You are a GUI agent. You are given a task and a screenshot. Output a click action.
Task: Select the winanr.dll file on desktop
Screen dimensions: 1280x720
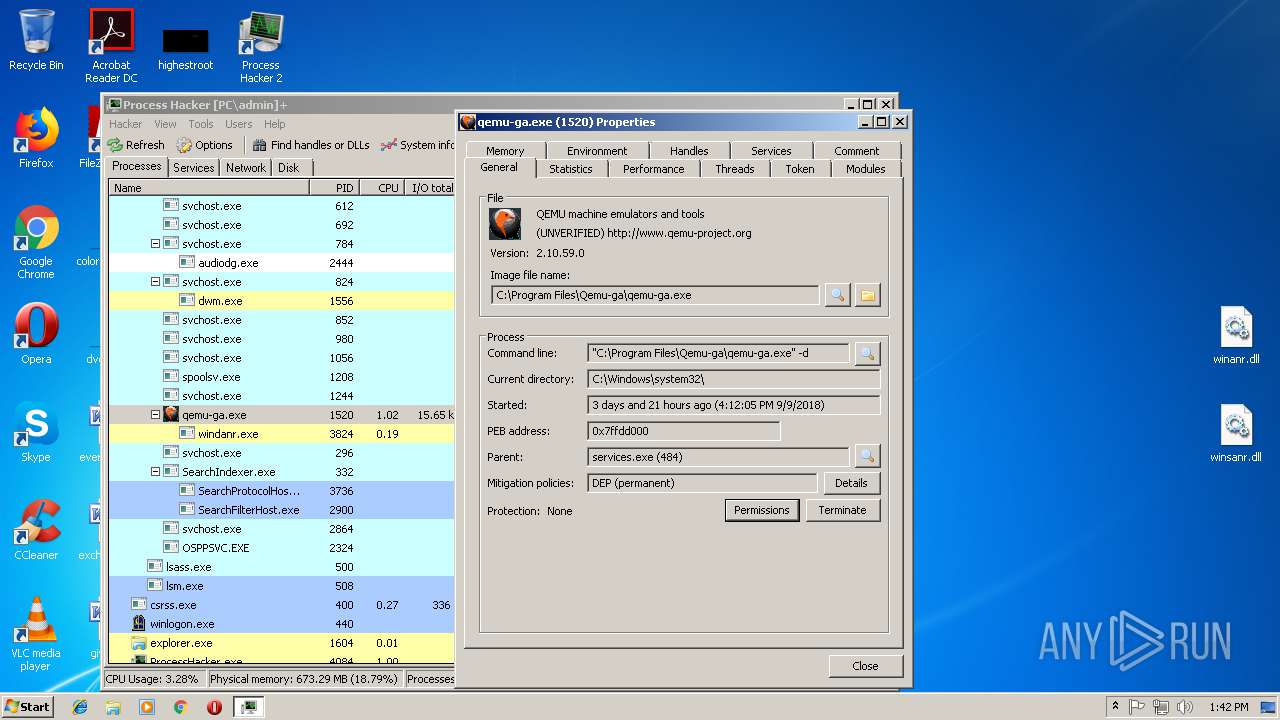pyautogui.click(x=1236, y=336)
